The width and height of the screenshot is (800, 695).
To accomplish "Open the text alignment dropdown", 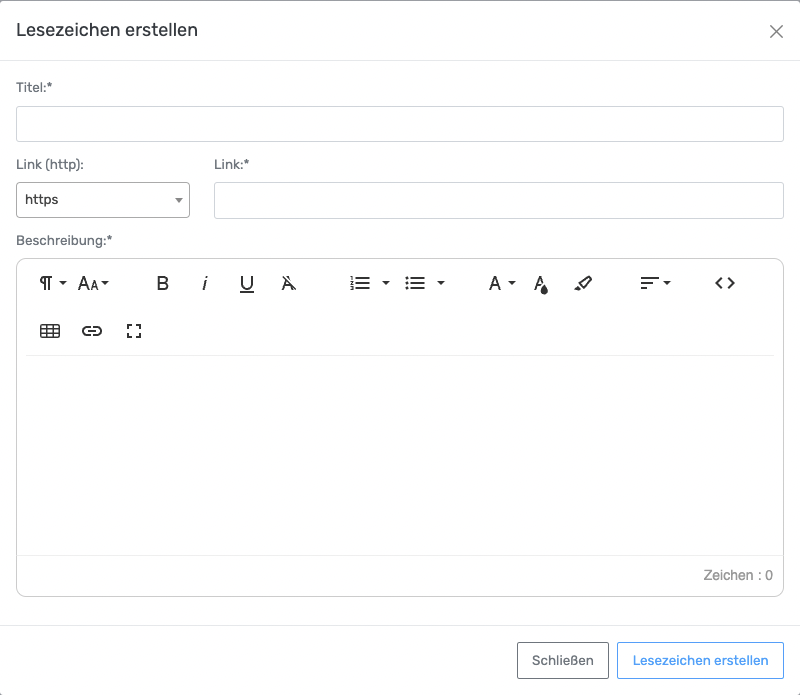I will 655,283.
